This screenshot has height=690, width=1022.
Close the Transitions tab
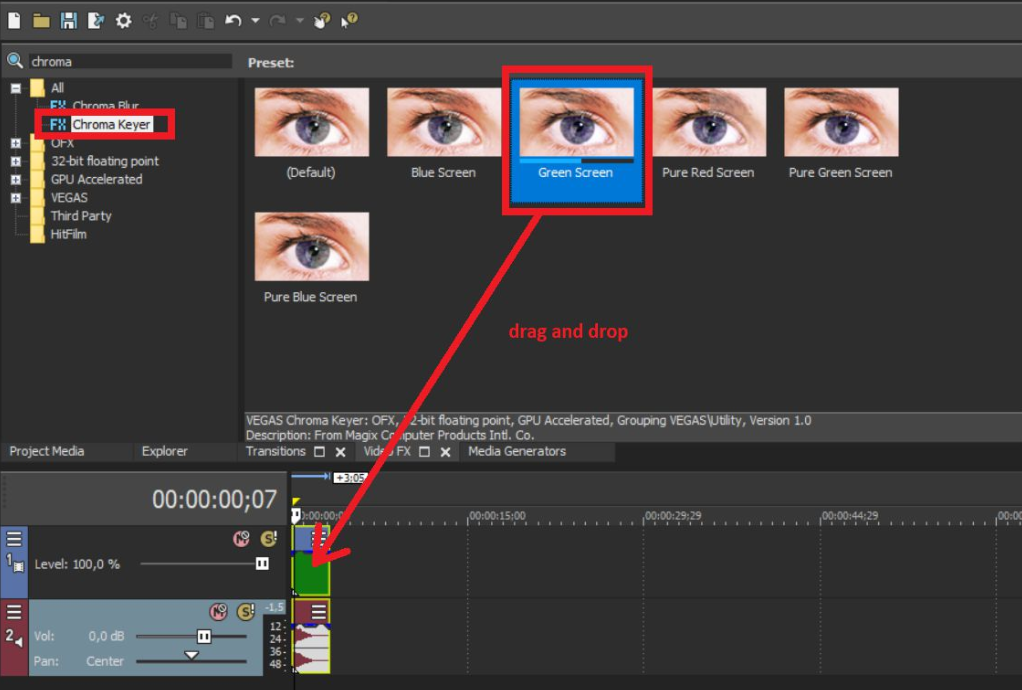tap(340, 452)
